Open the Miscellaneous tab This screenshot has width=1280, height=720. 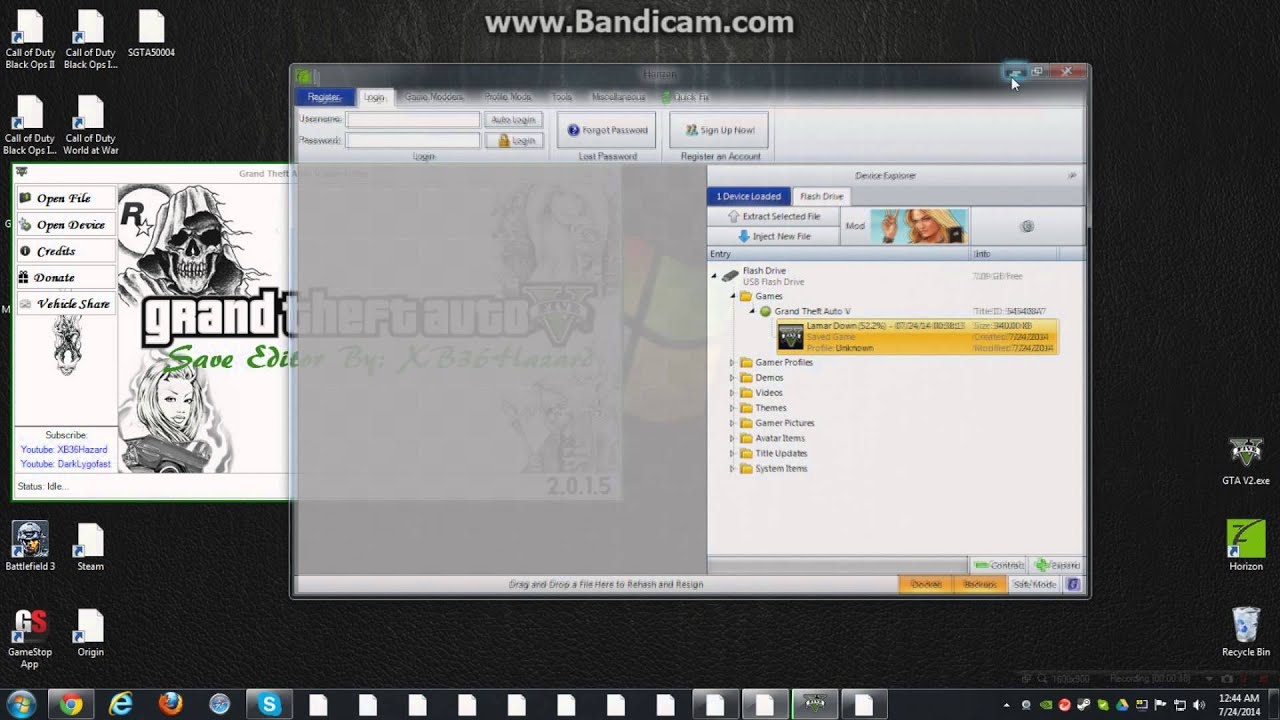(618, 97)
